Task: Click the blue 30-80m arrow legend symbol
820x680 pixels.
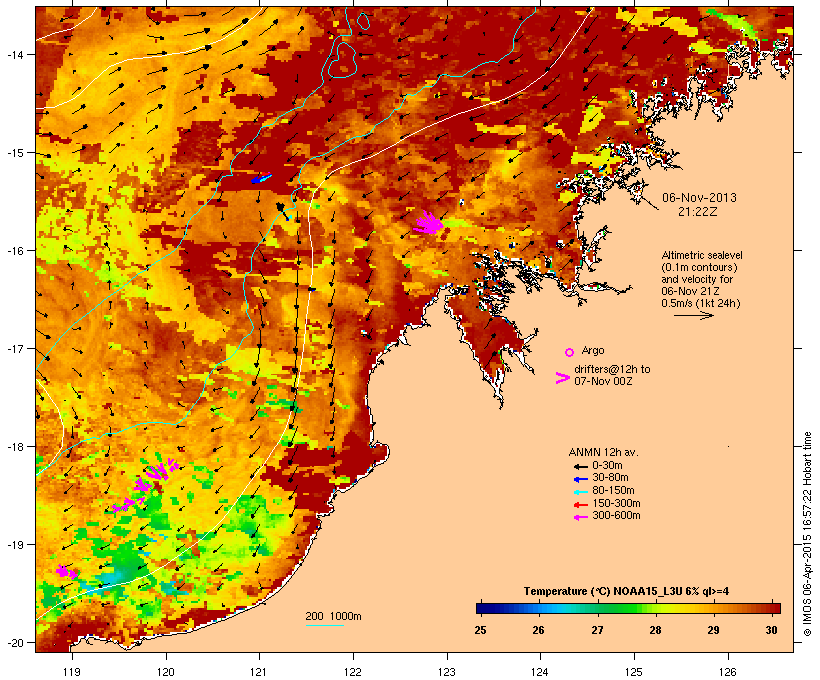Action: coord(580,479)
